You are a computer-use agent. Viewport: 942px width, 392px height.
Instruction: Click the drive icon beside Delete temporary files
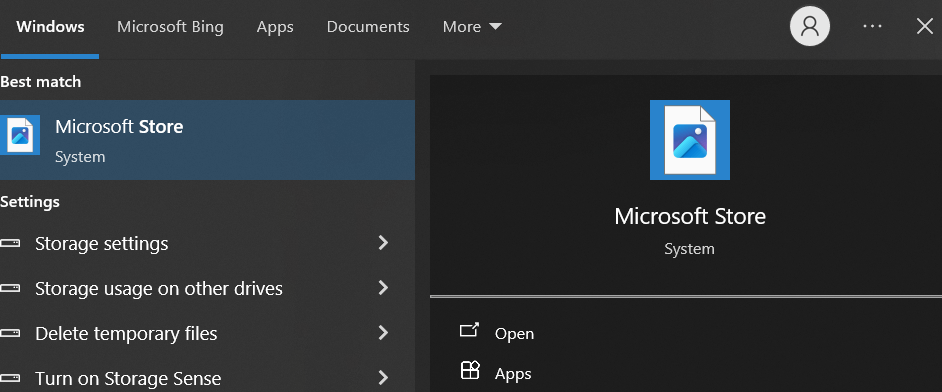[x=10, y=333]
